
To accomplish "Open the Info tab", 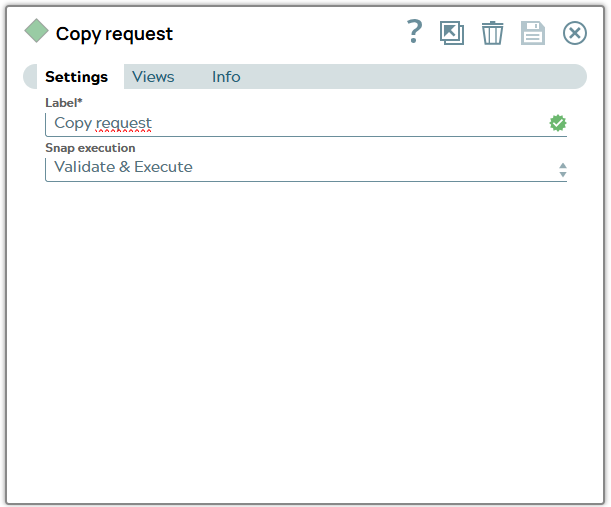I will point(226,77).
